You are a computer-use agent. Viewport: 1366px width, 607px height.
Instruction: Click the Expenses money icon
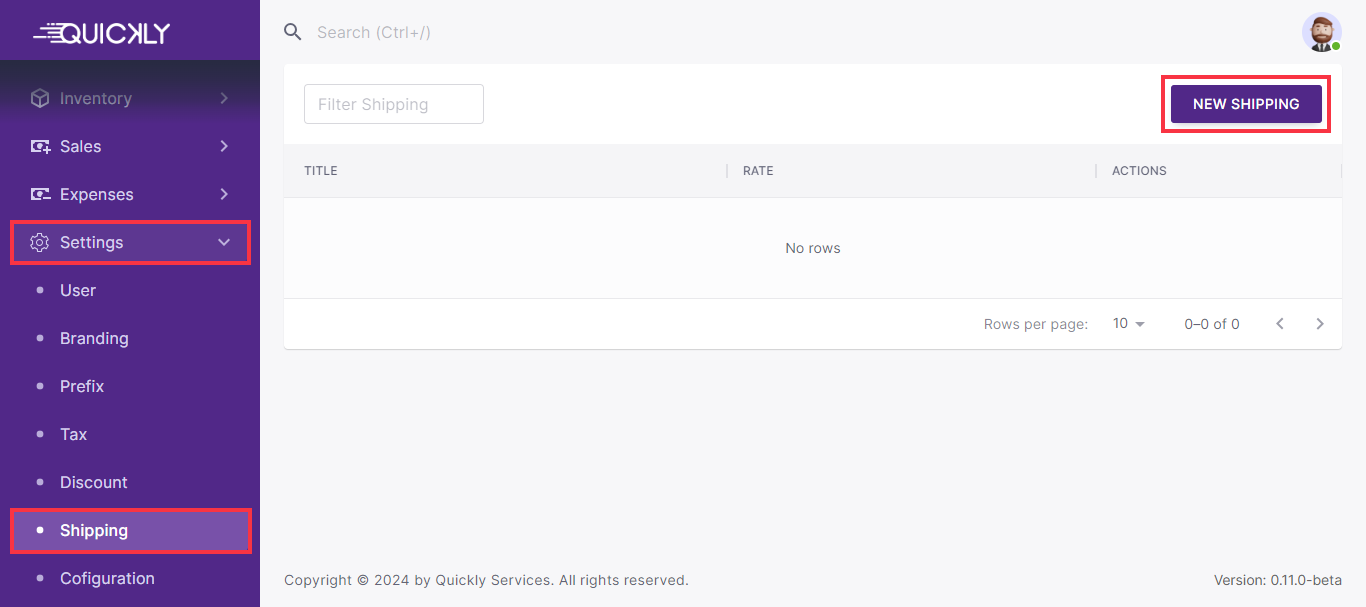pyautogui.click(x=40, y=194)
